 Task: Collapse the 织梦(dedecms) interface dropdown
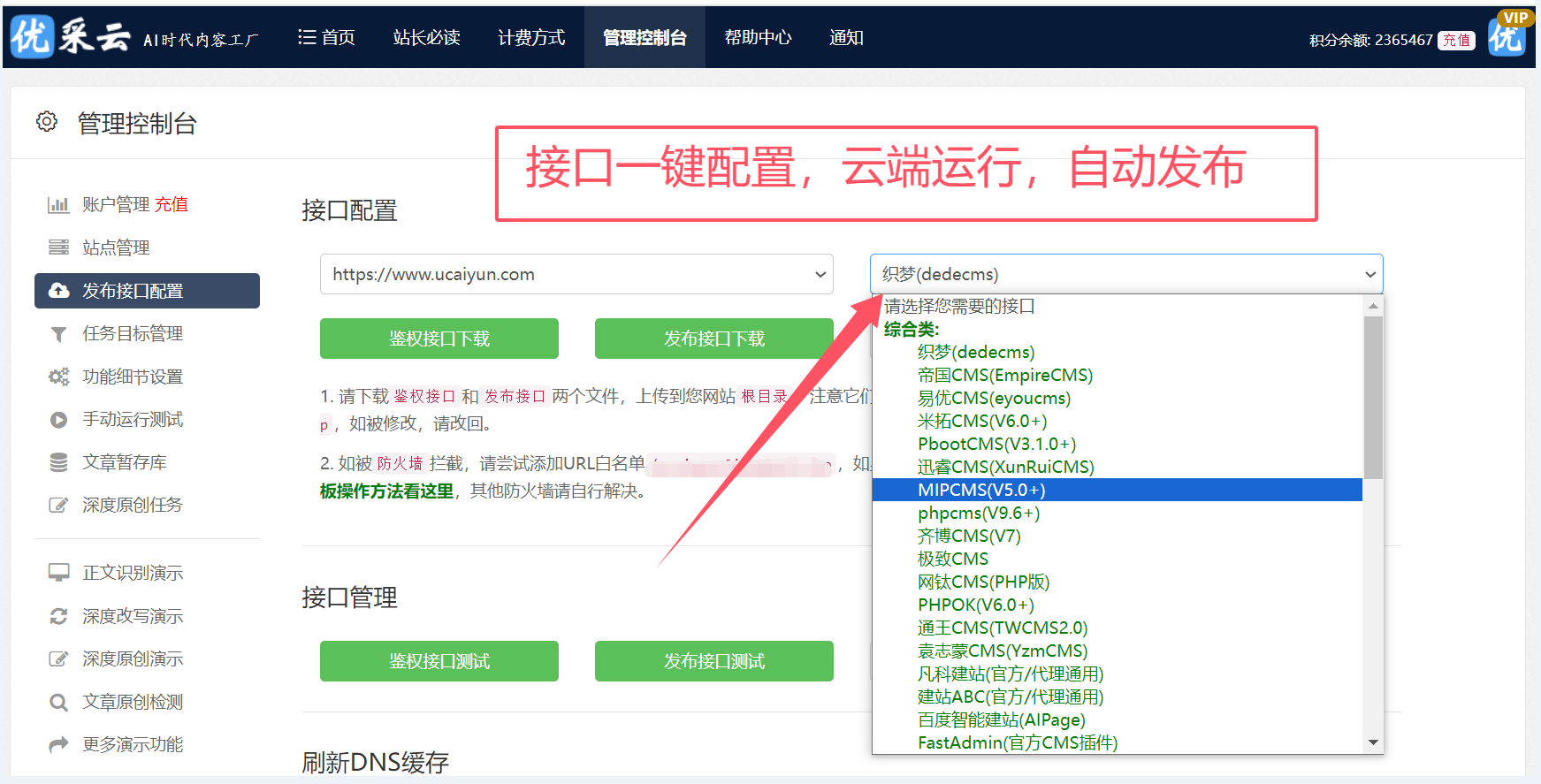tap(1125, 274)
